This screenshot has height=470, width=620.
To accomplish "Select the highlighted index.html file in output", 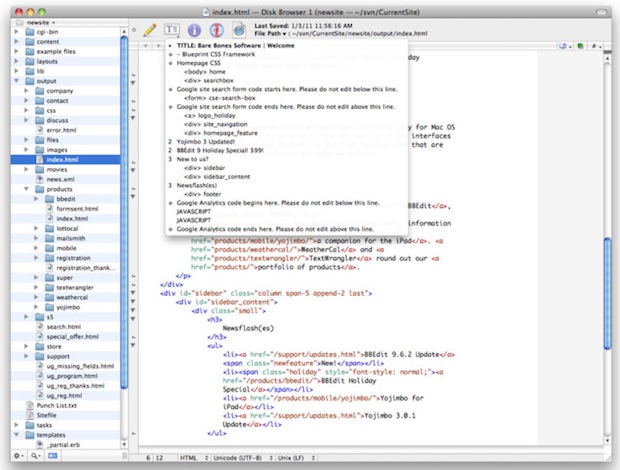I will coord(65,159).
